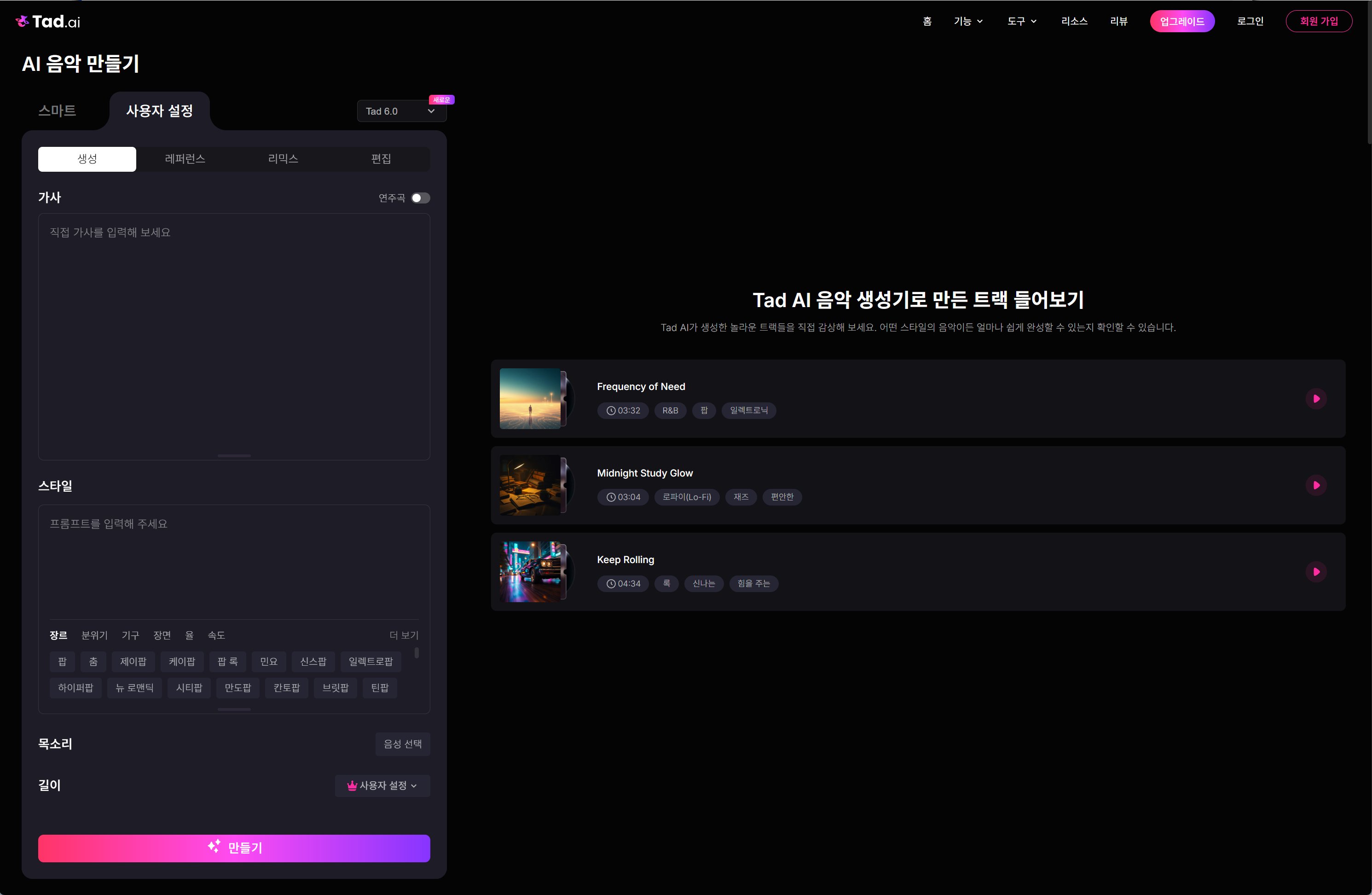Image resolution: width=1372 pixels, height=895 pixels.
Task: Open the Keep Rolling cover art
Action: coord(530,571)
